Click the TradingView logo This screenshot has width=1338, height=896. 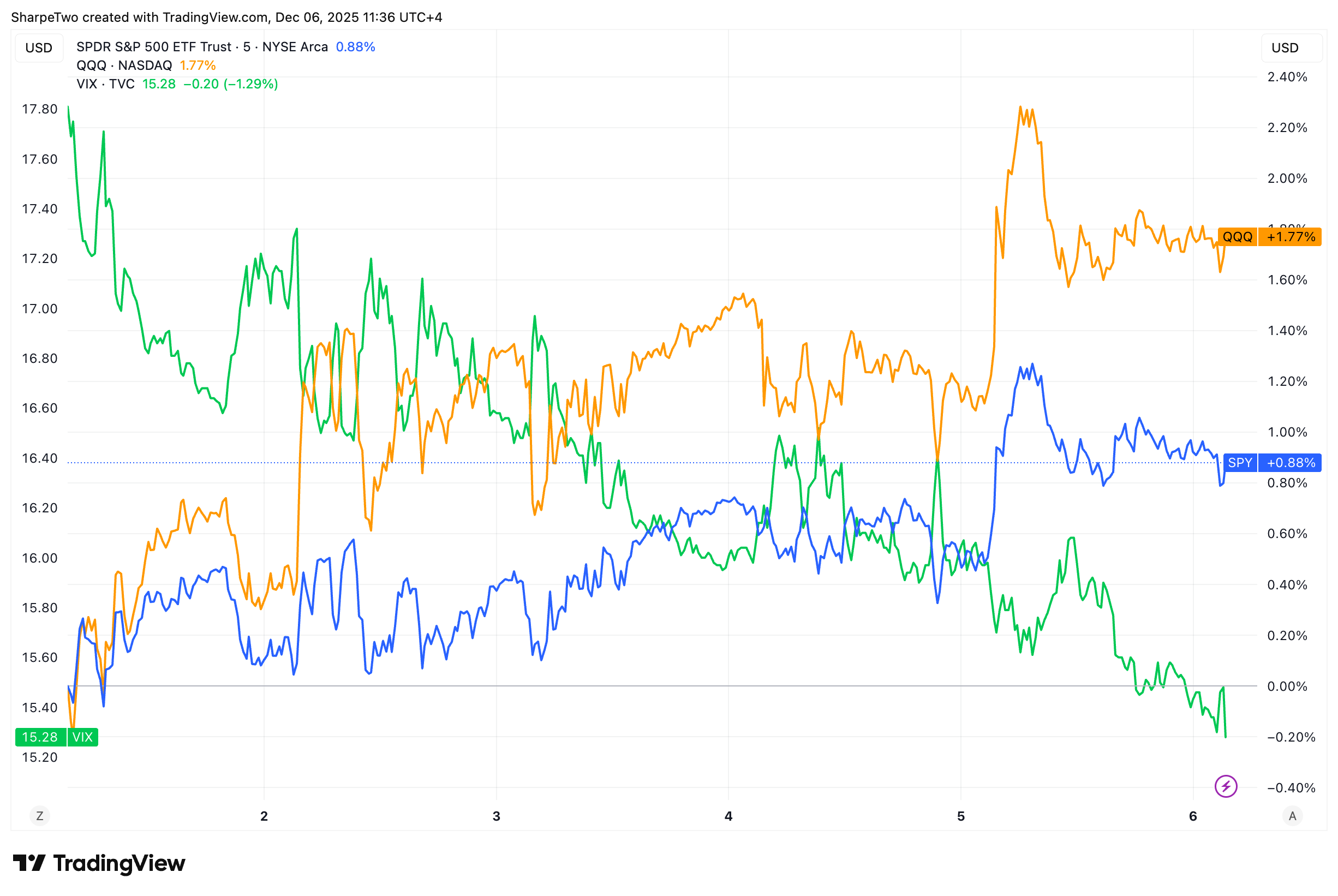99,863
